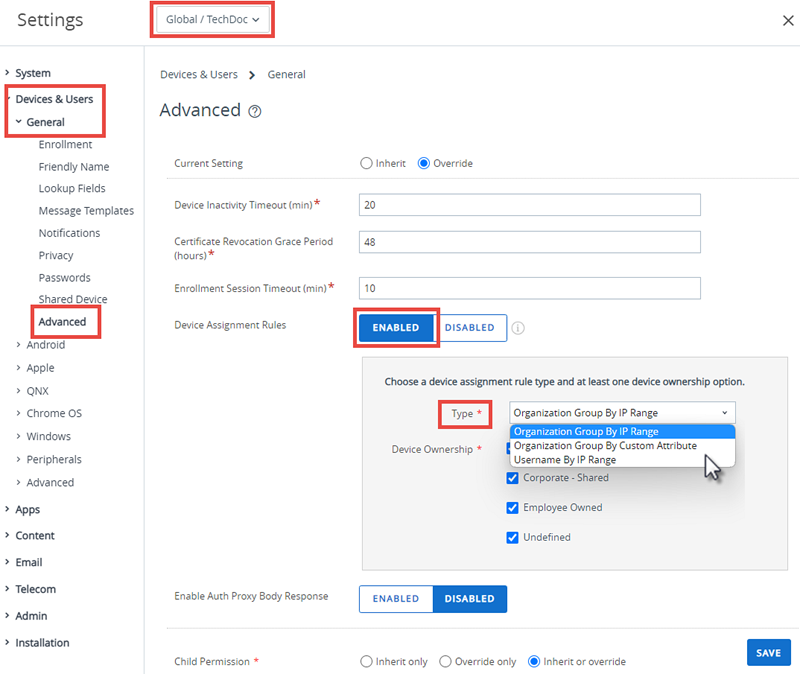Select the Inherit radio button
800x674 pixels.
[366, 163]
